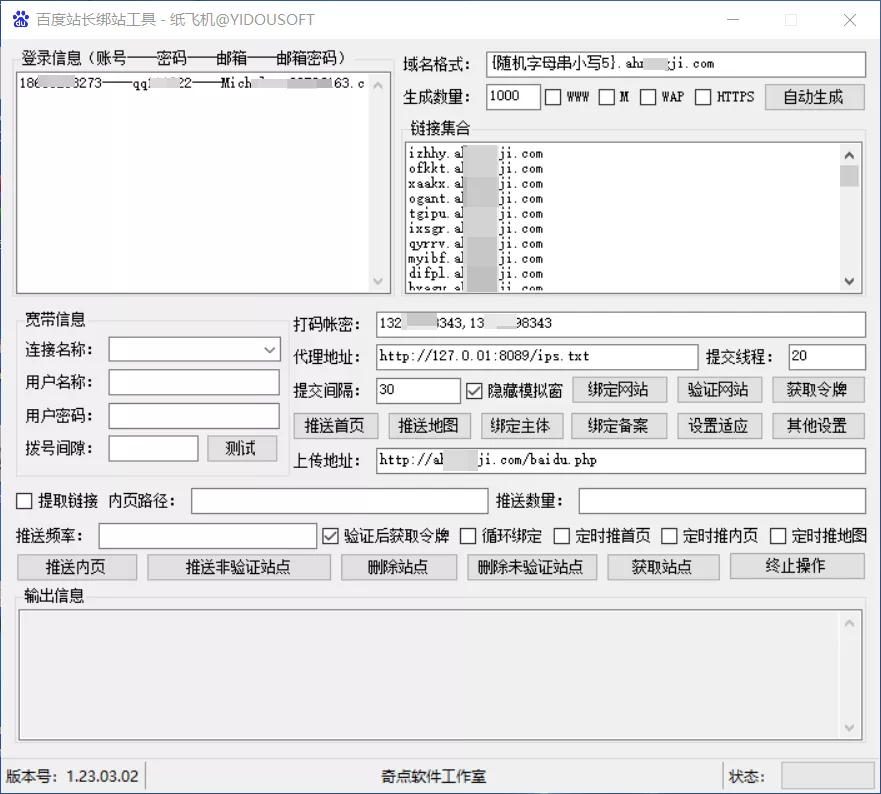Stop with the 终止操作 button

pyautogui.click(x=797, y=566)
